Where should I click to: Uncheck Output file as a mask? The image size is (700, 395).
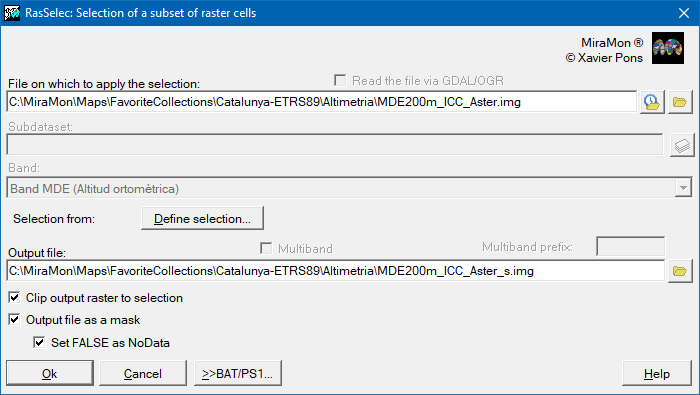[14, 319]
